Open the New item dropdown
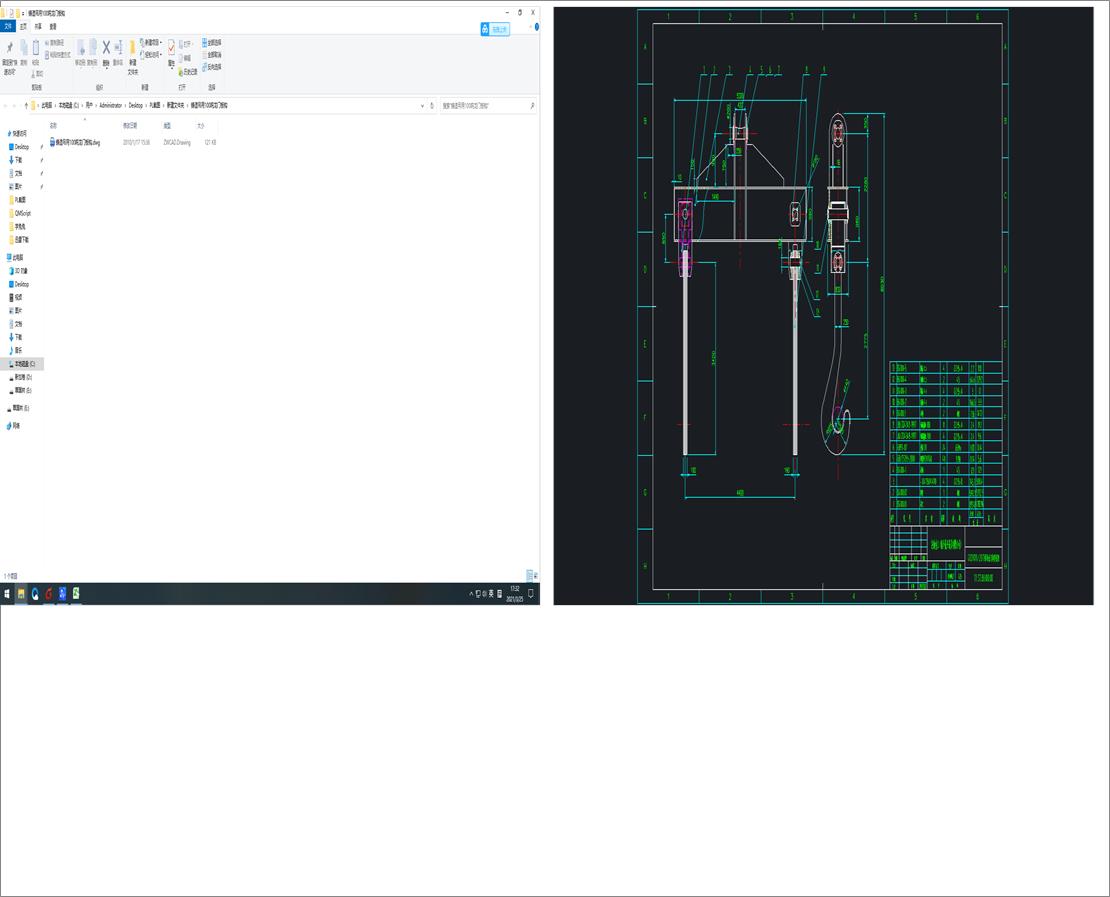1110x897 pixels. (x=153, y=43)
